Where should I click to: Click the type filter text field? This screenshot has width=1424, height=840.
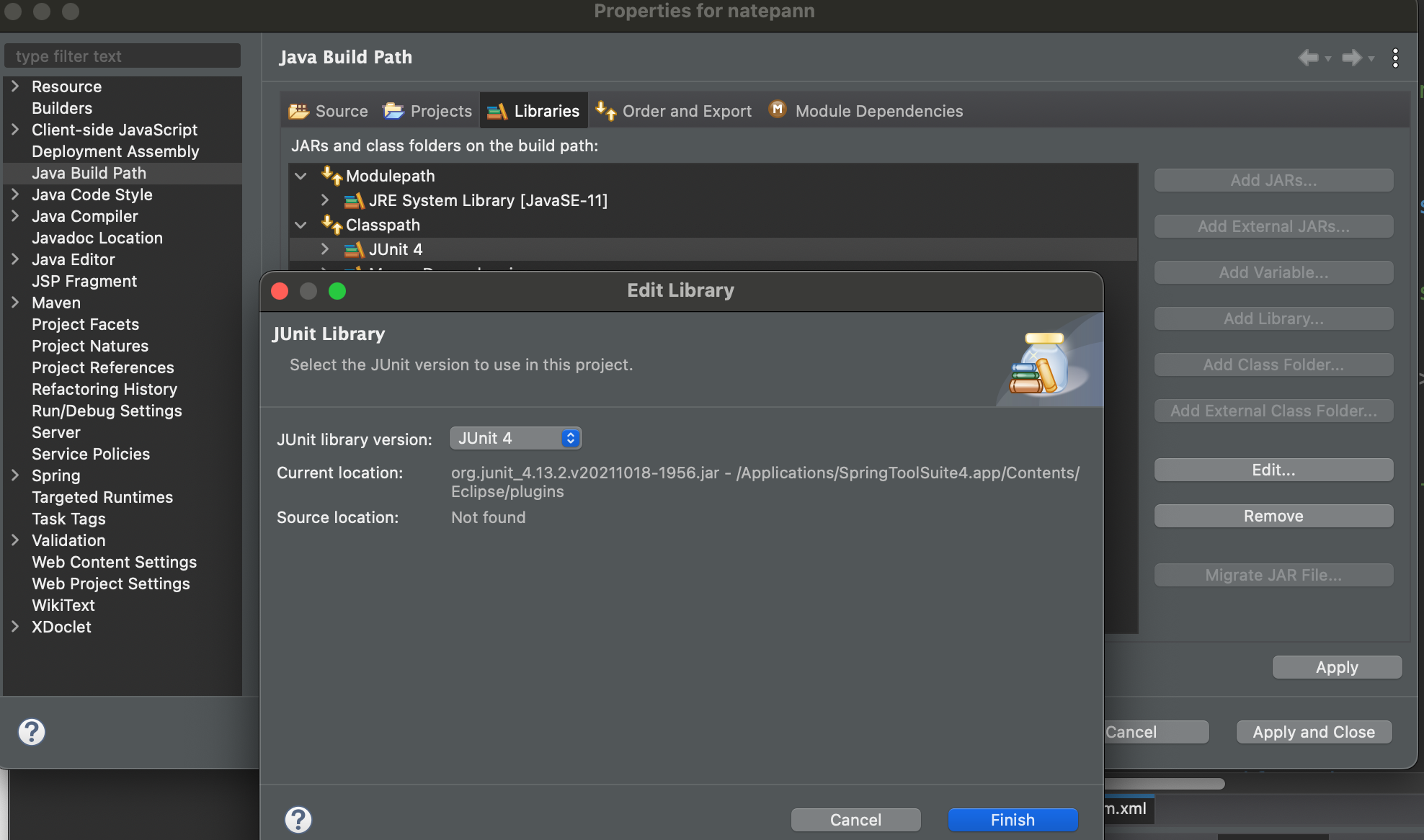123,56
